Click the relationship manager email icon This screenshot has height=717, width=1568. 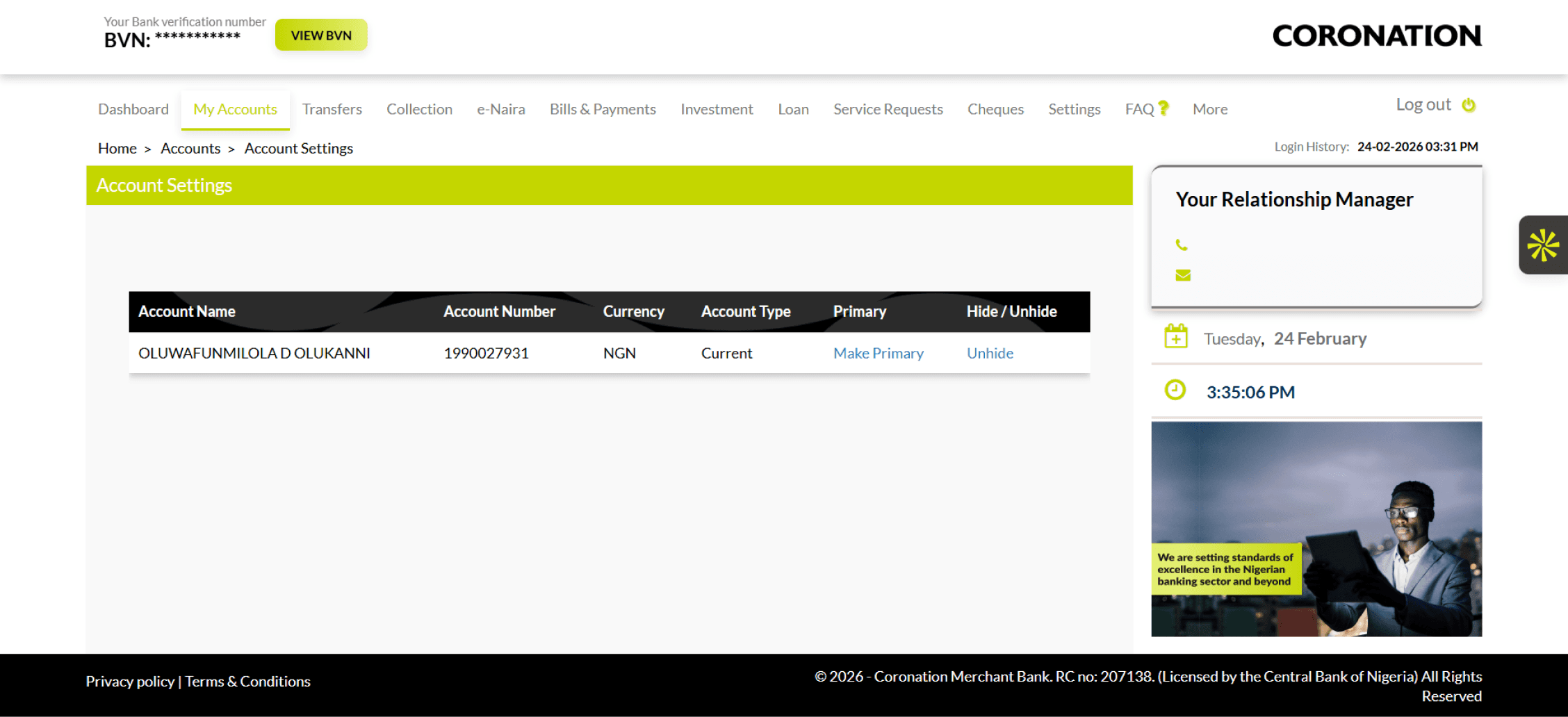[1183, 275]
